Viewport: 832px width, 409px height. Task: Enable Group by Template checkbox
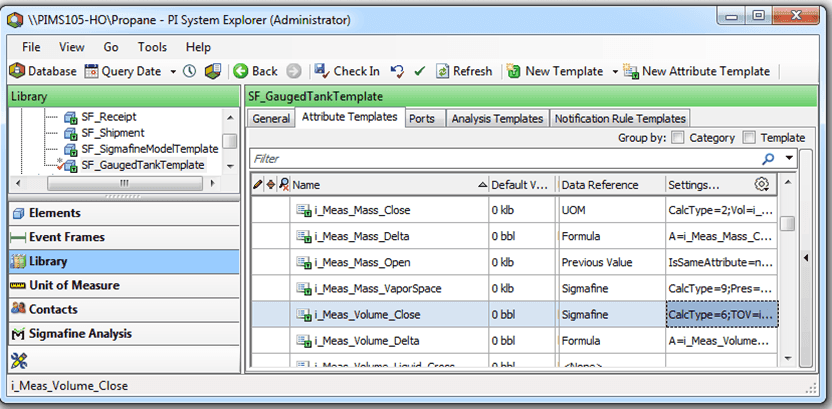749,138
